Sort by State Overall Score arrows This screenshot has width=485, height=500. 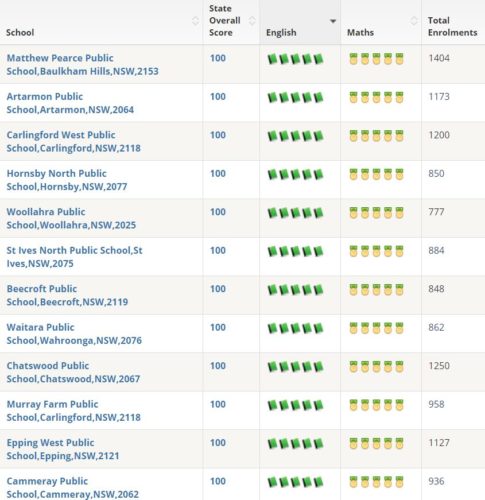pos(252,21)
